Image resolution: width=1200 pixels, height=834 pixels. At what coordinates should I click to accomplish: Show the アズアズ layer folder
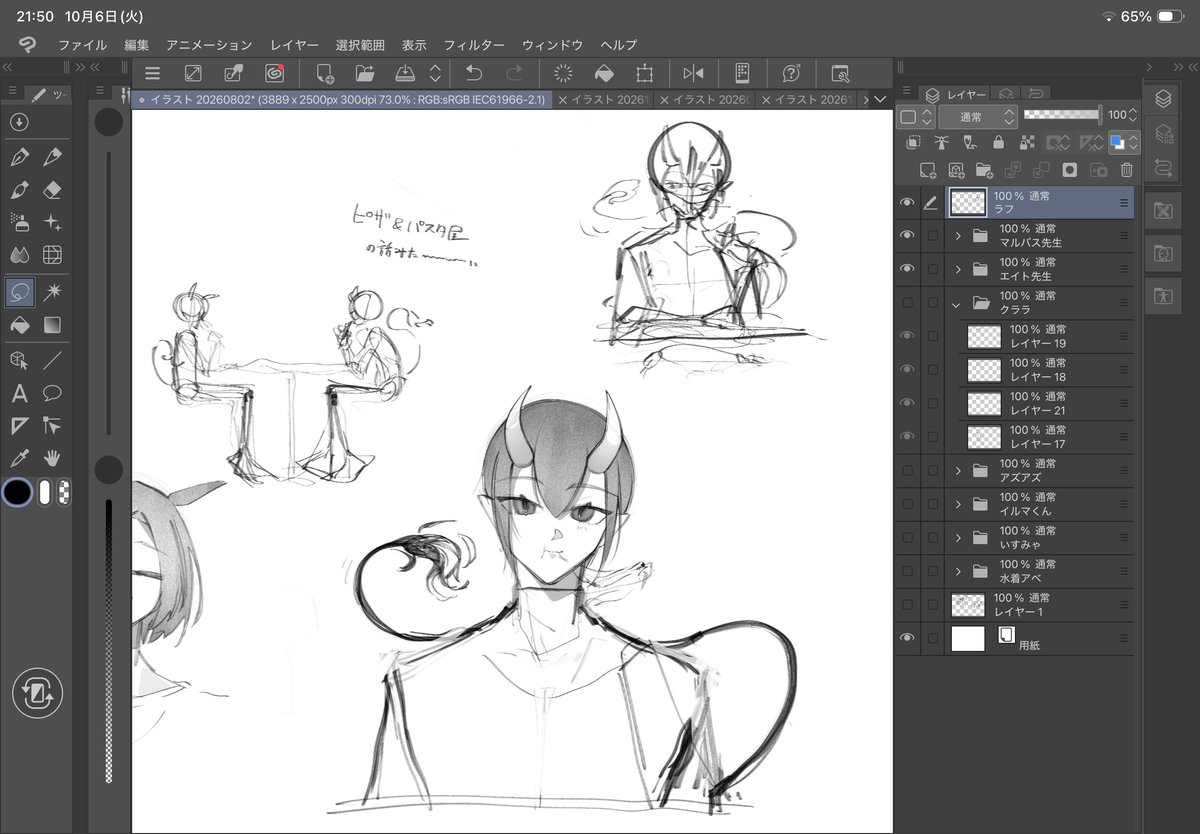click(907, 470)
